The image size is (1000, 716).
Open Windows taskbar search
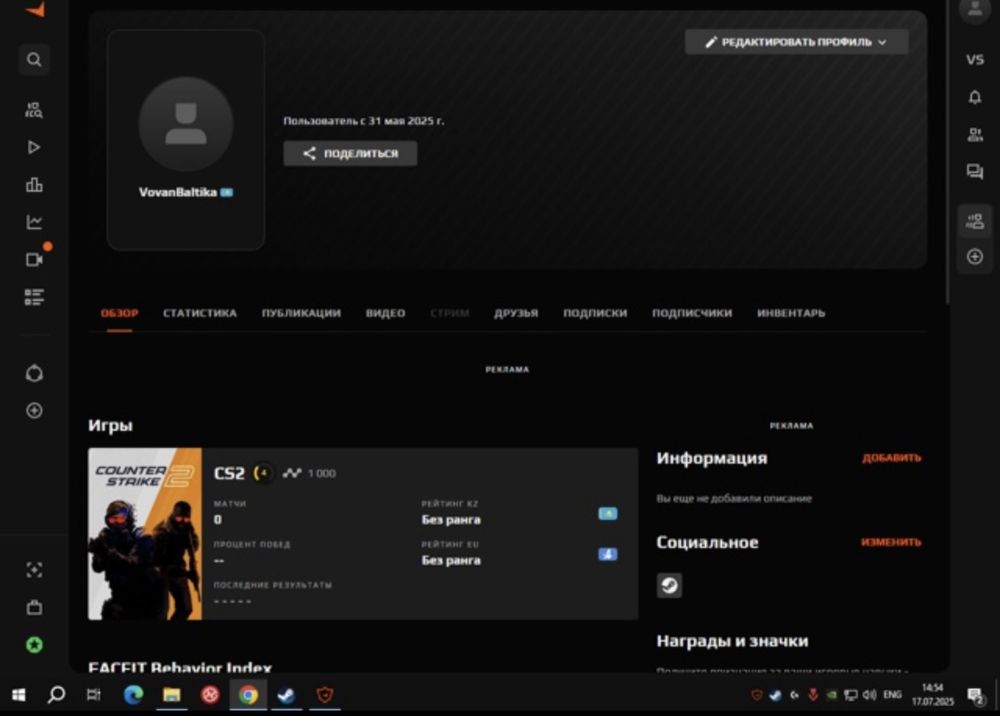(x=56, y=694)
